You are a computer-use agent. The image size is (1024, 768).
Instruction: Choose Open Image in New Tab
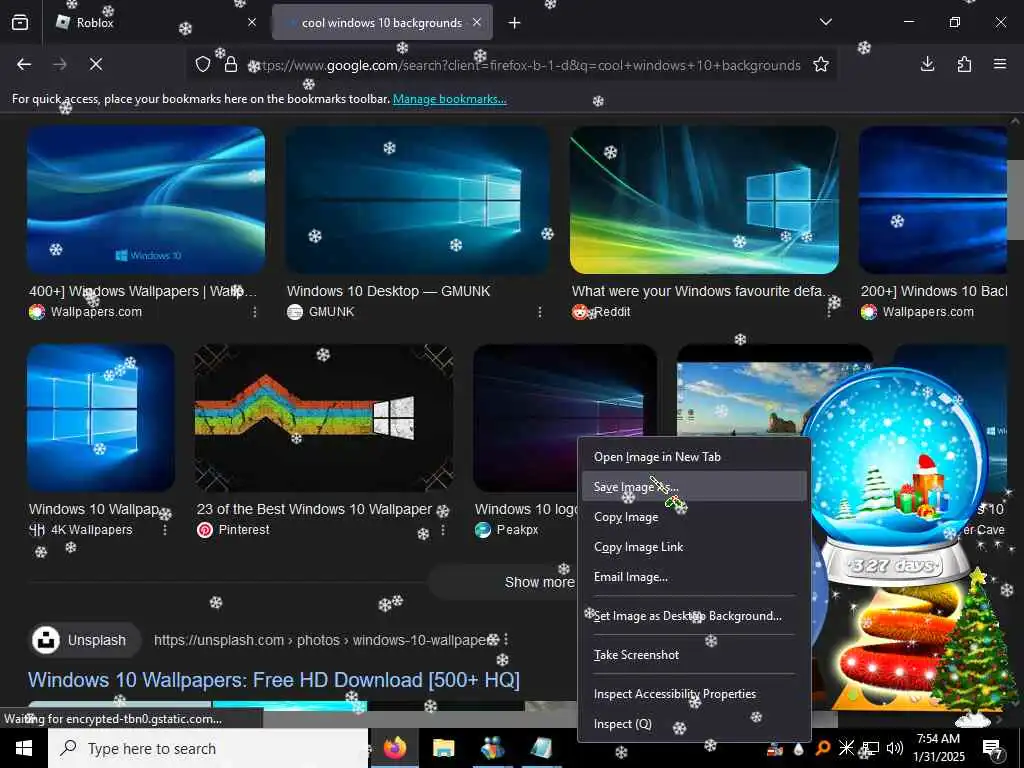tap(694, 456)
